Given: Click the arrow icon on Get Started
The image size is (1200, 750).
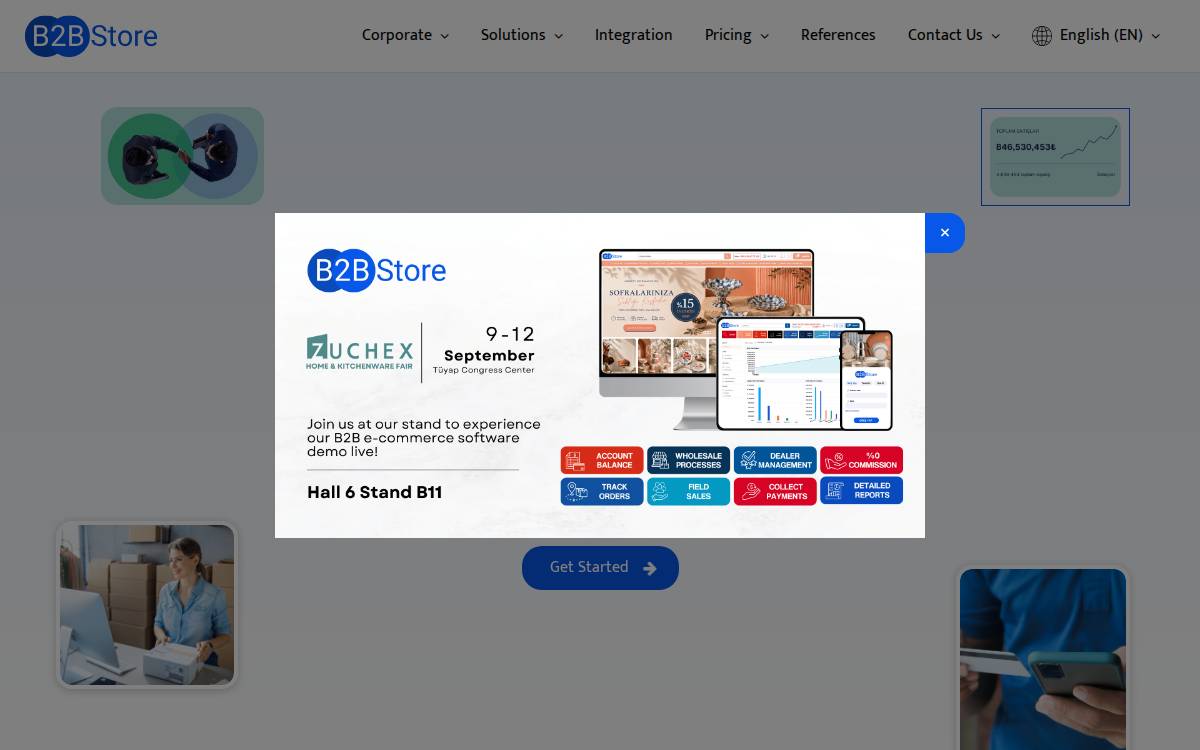Looking at the screenshot, I should coord(650,568).
